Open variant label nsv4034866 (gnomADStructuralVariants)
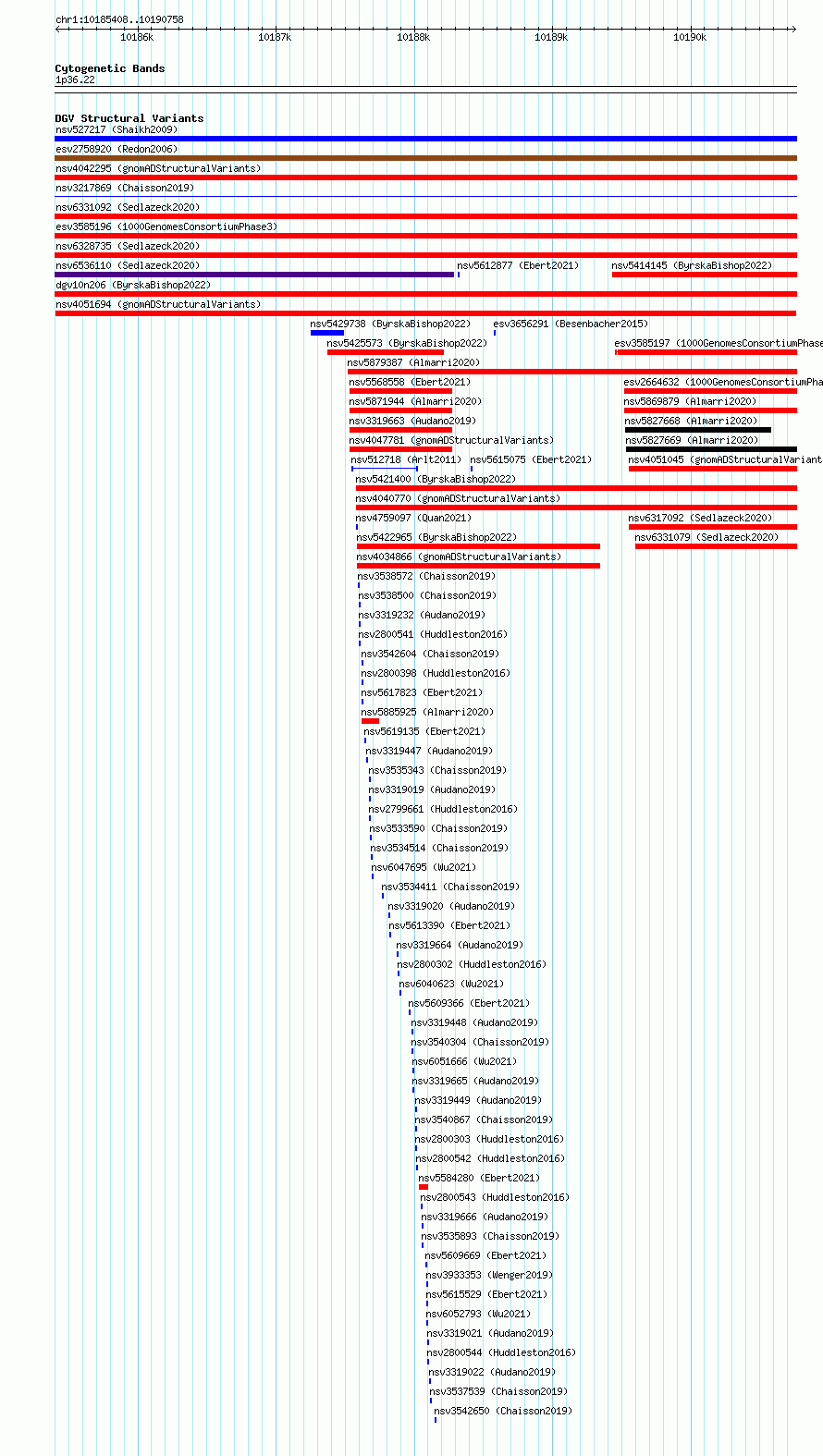823x1456 pixels. [459, 557]
